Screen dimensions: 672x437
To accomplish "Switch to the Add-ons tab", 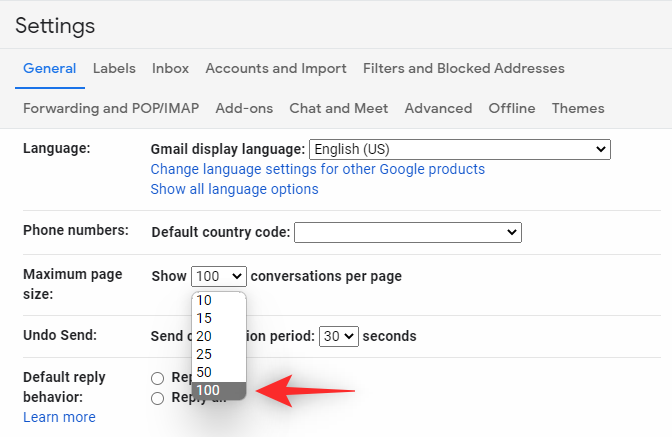I will point(243,108).
